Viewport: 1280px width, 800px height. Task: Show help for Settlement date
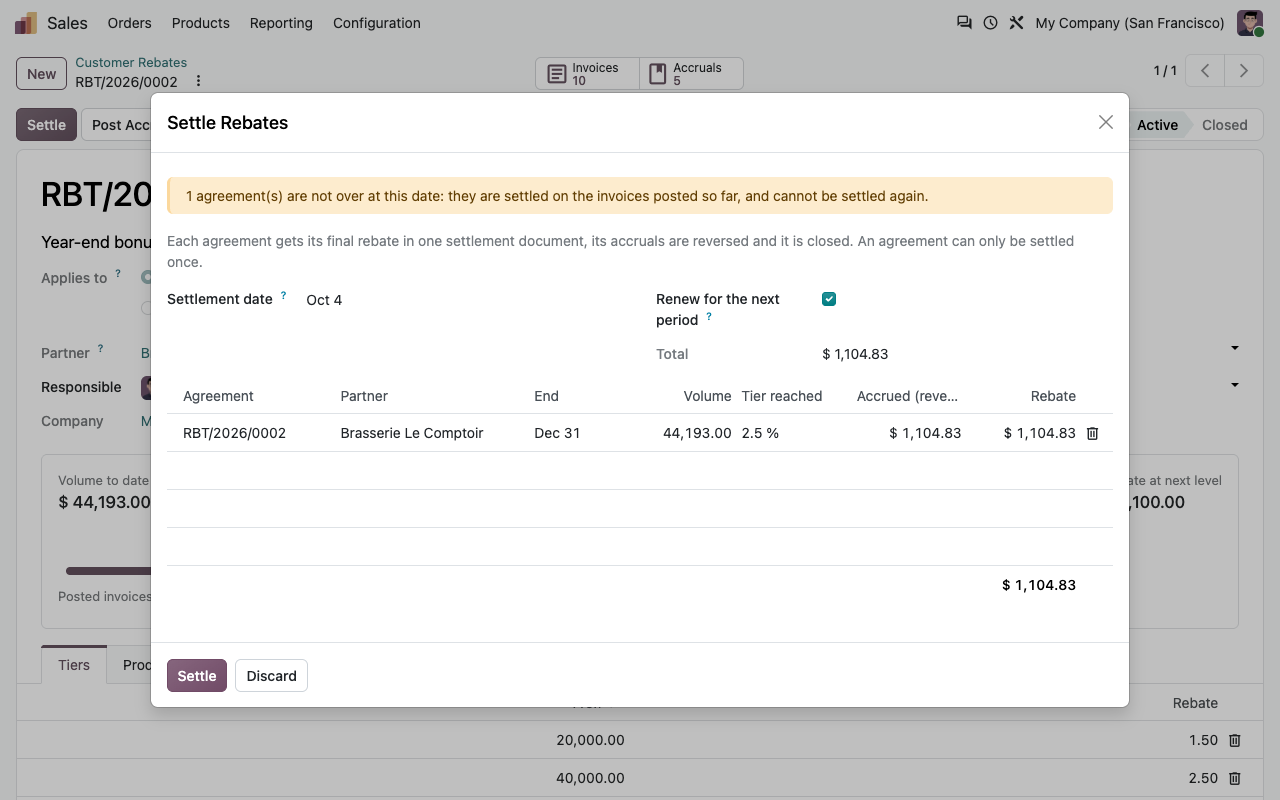[283, 296]
